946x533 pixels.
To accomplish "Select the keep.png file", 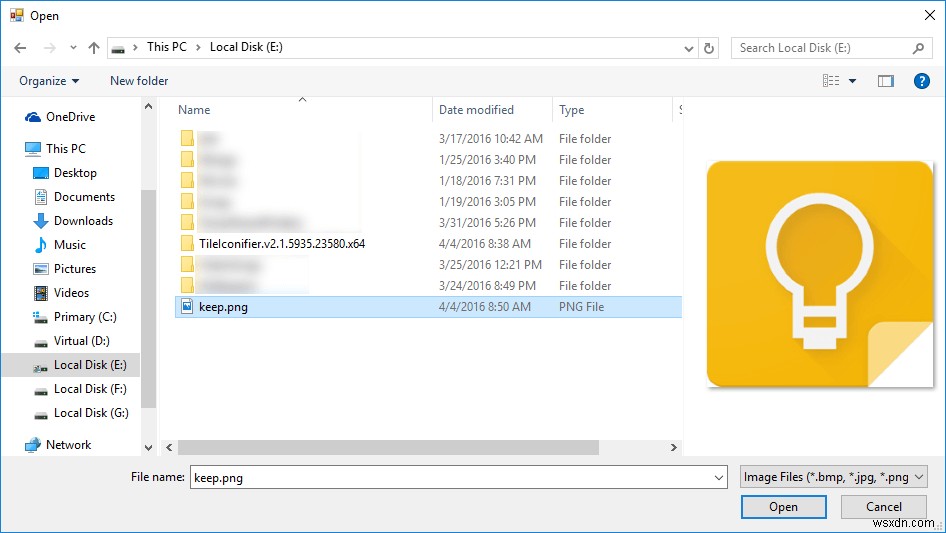I will point(223,307).
